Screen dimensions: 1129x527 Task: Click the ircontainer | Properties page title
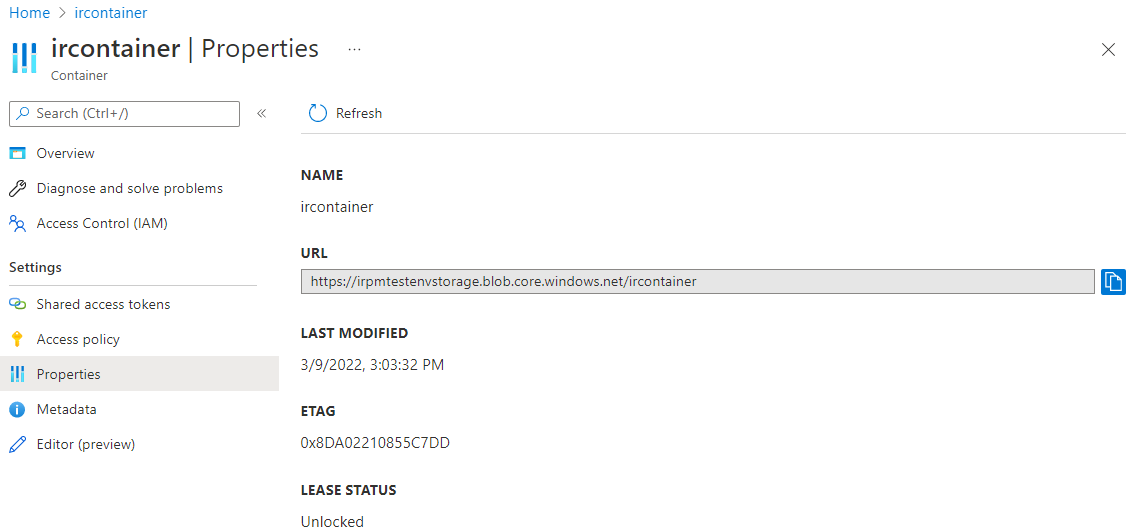click(185, 49)
